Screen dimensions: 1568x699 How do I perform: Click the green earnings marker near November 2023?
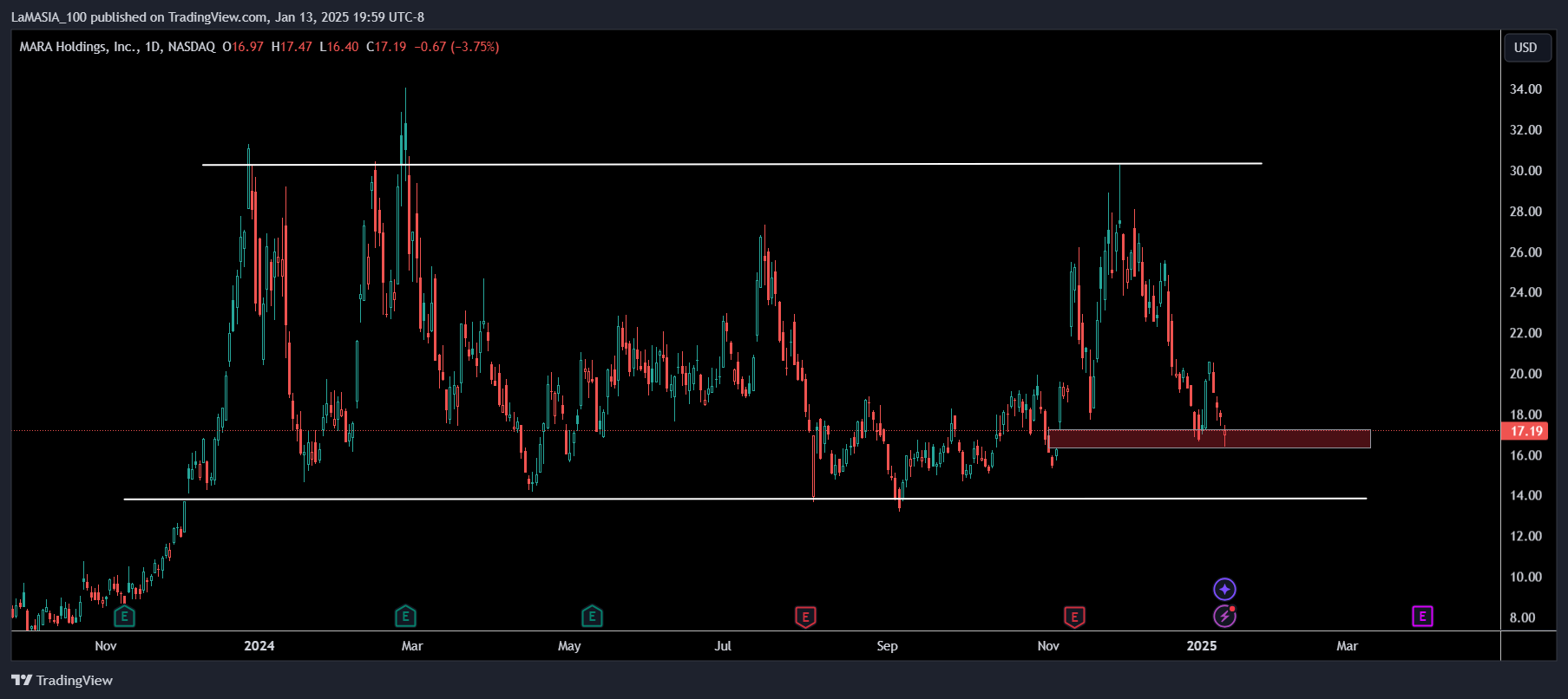point(125,617)
